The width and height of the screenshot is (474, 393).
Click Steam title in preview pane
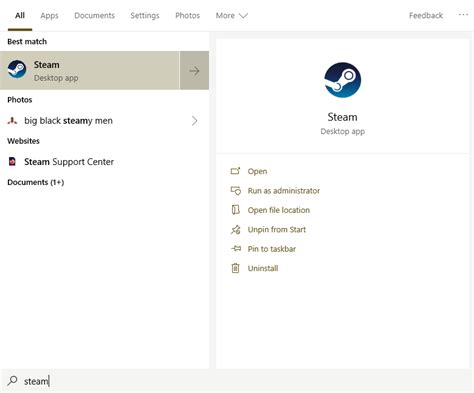[x=342, y=117]
